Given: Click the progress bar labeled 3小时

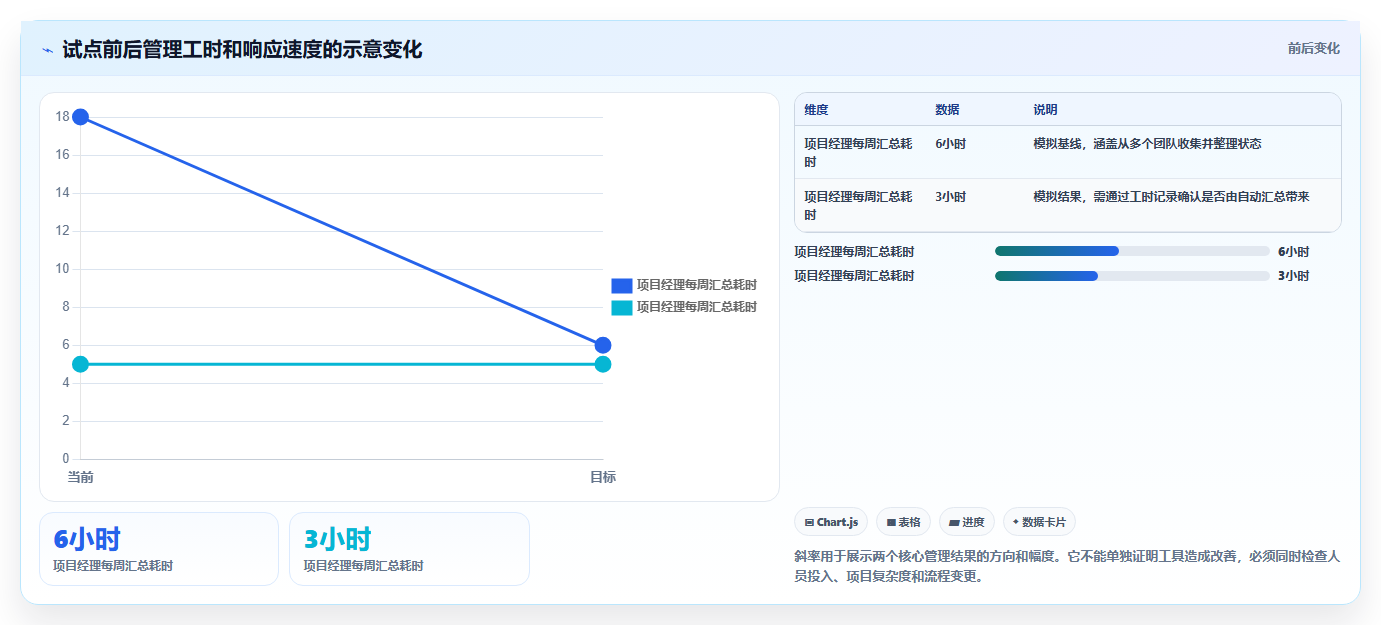Looking at the screenshot, I should (1132, 276).
